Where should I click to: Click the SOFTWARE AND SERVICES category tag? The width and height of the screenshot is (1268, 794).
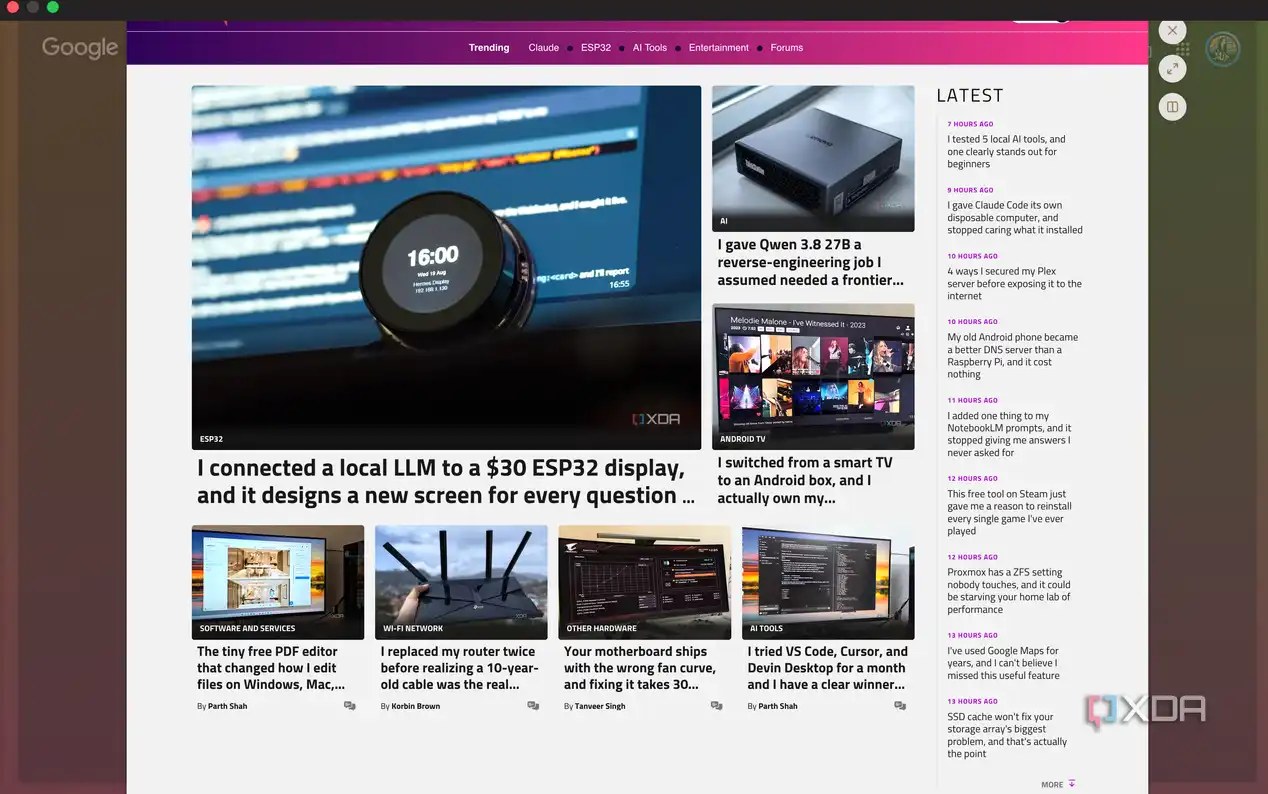point(247,629)
